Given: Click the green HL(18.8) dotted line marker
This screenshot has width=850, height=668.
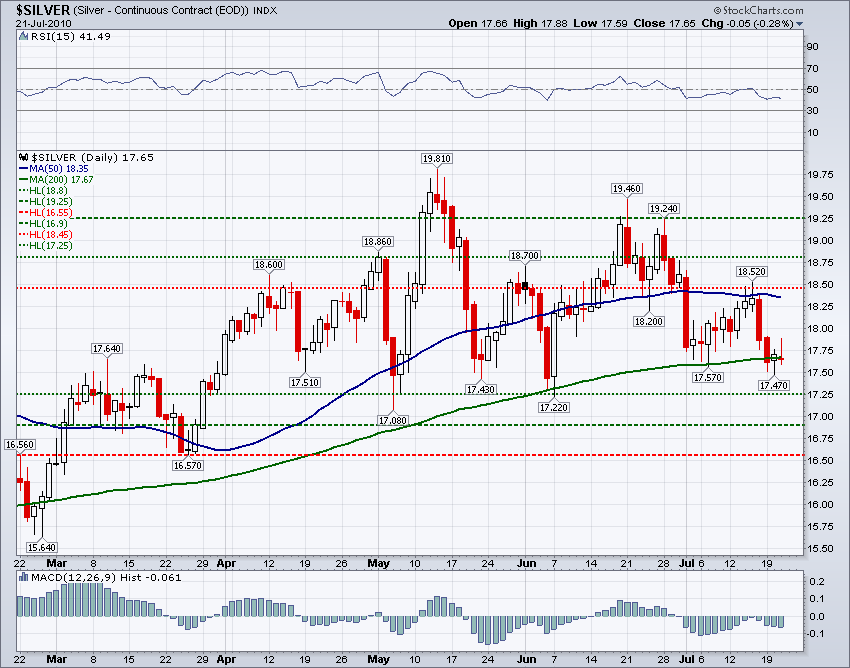Looking at the screenshot, I should pyautogui.click(x=21, y=192).
